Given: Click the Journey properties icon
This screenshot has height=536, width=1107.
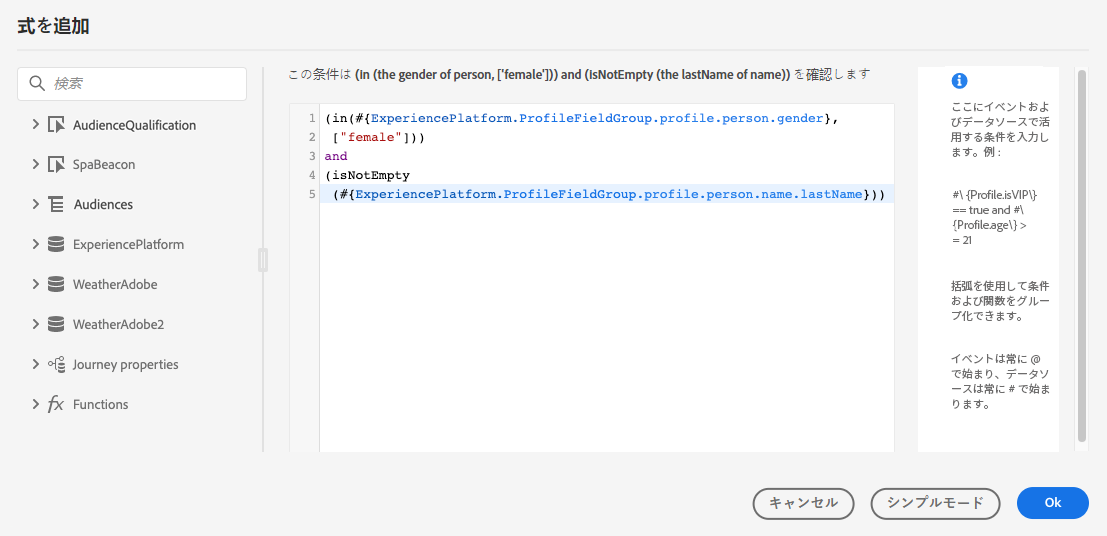Looking at the screenshot, I should coord(56,364).
